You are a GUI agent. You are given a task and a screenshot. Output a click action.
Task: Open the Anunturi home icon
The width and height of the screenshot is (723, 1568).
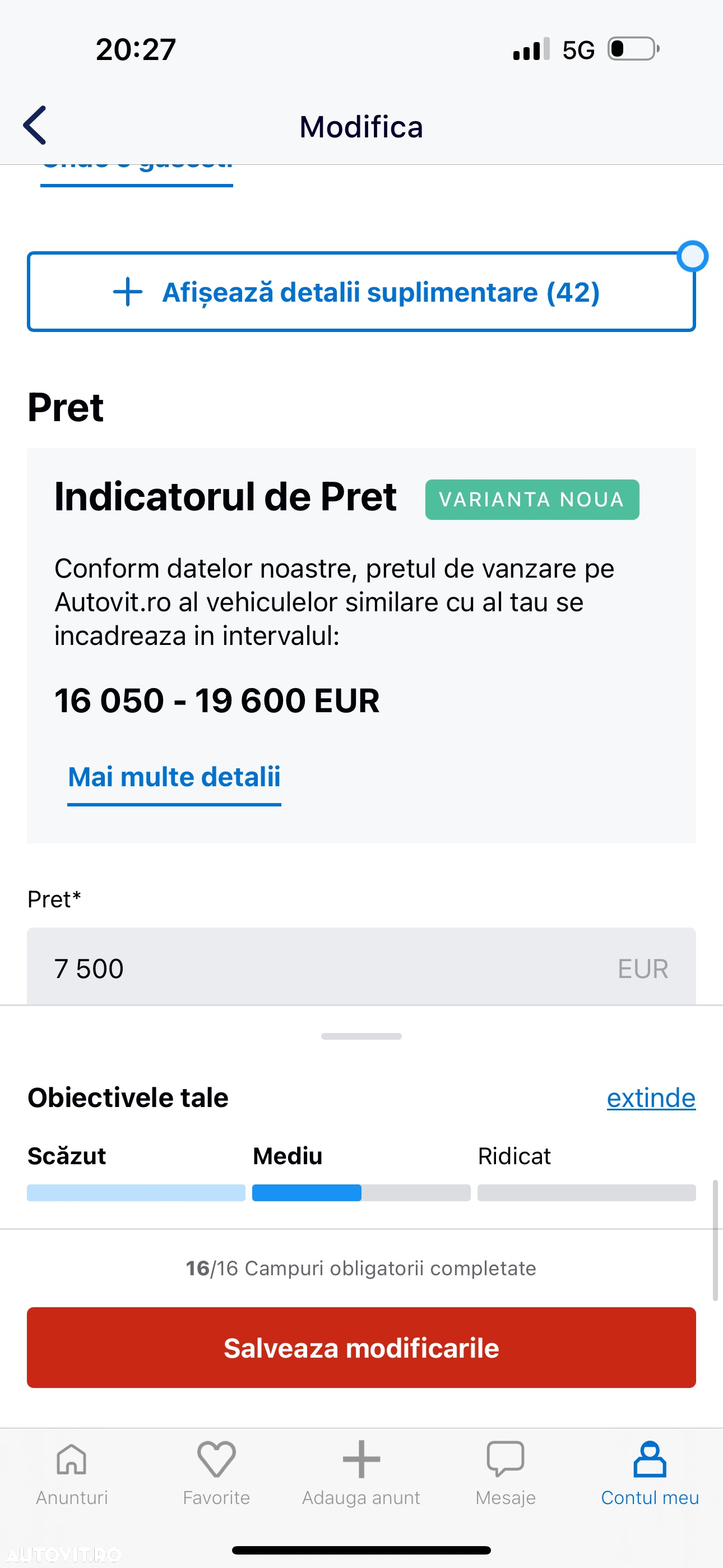tap(72, 1460)
